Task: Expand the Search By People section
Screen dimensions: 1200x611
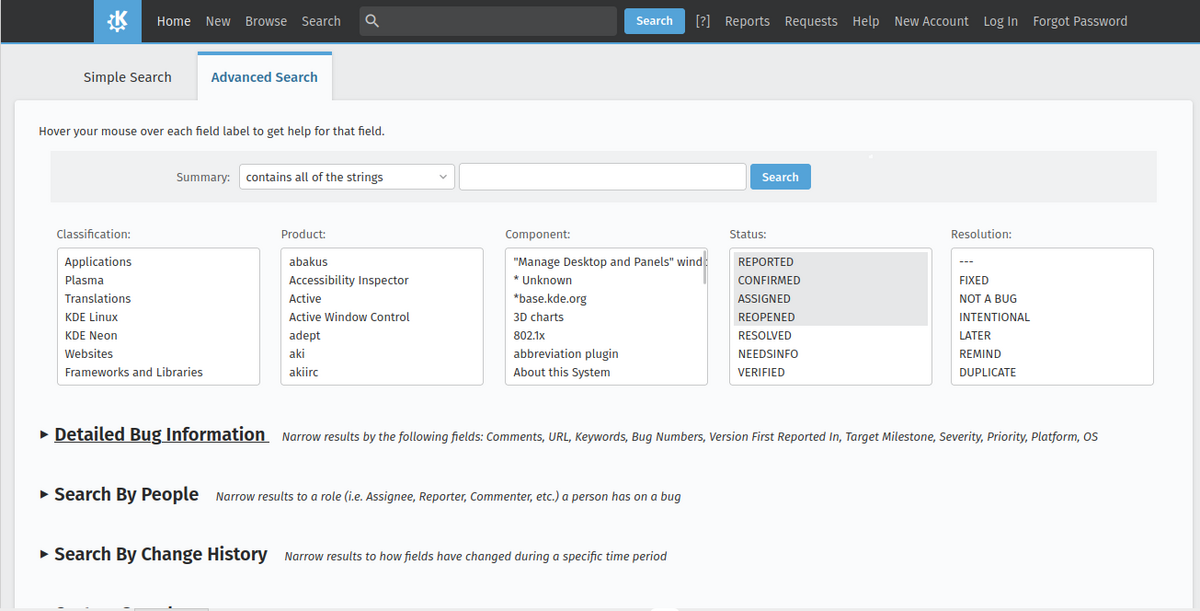Action: point(126,495)
